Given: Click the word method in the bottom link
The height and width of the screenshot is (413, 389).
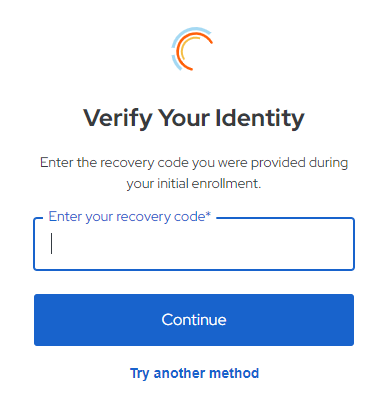Looking at the screenshot, I should (235, 373).
